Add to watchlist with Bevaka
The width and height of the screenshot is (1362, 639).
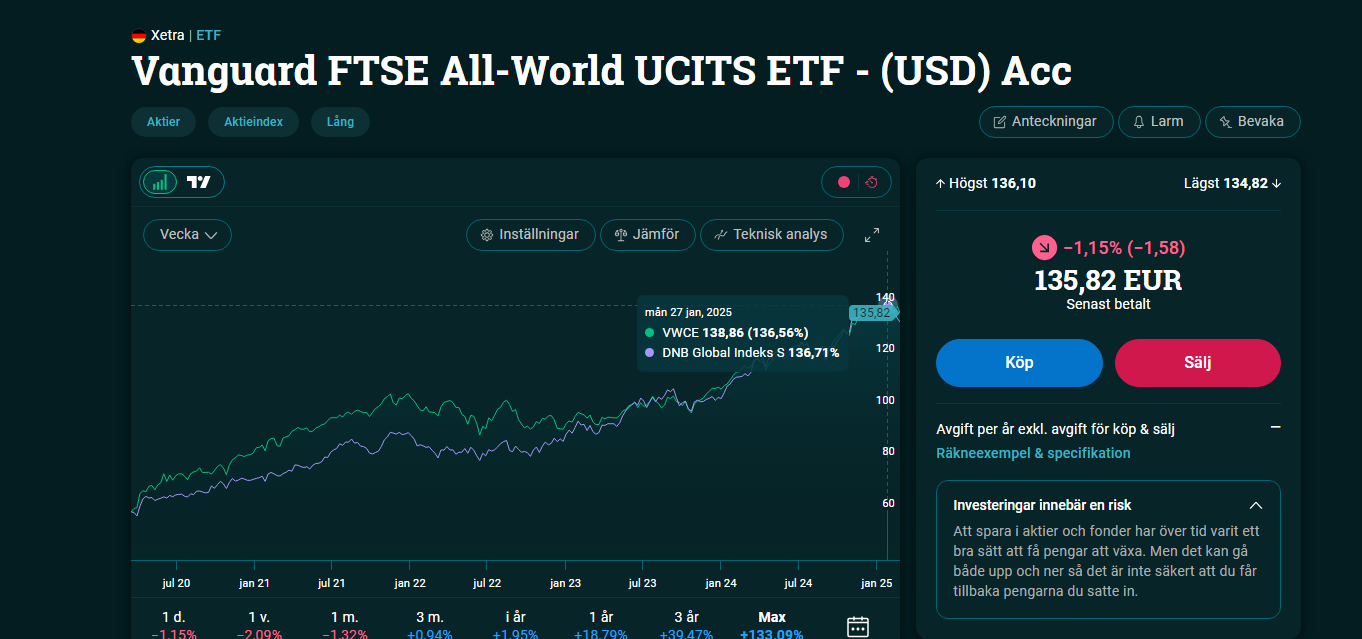pyautogui.click(x=1252, y=122)
